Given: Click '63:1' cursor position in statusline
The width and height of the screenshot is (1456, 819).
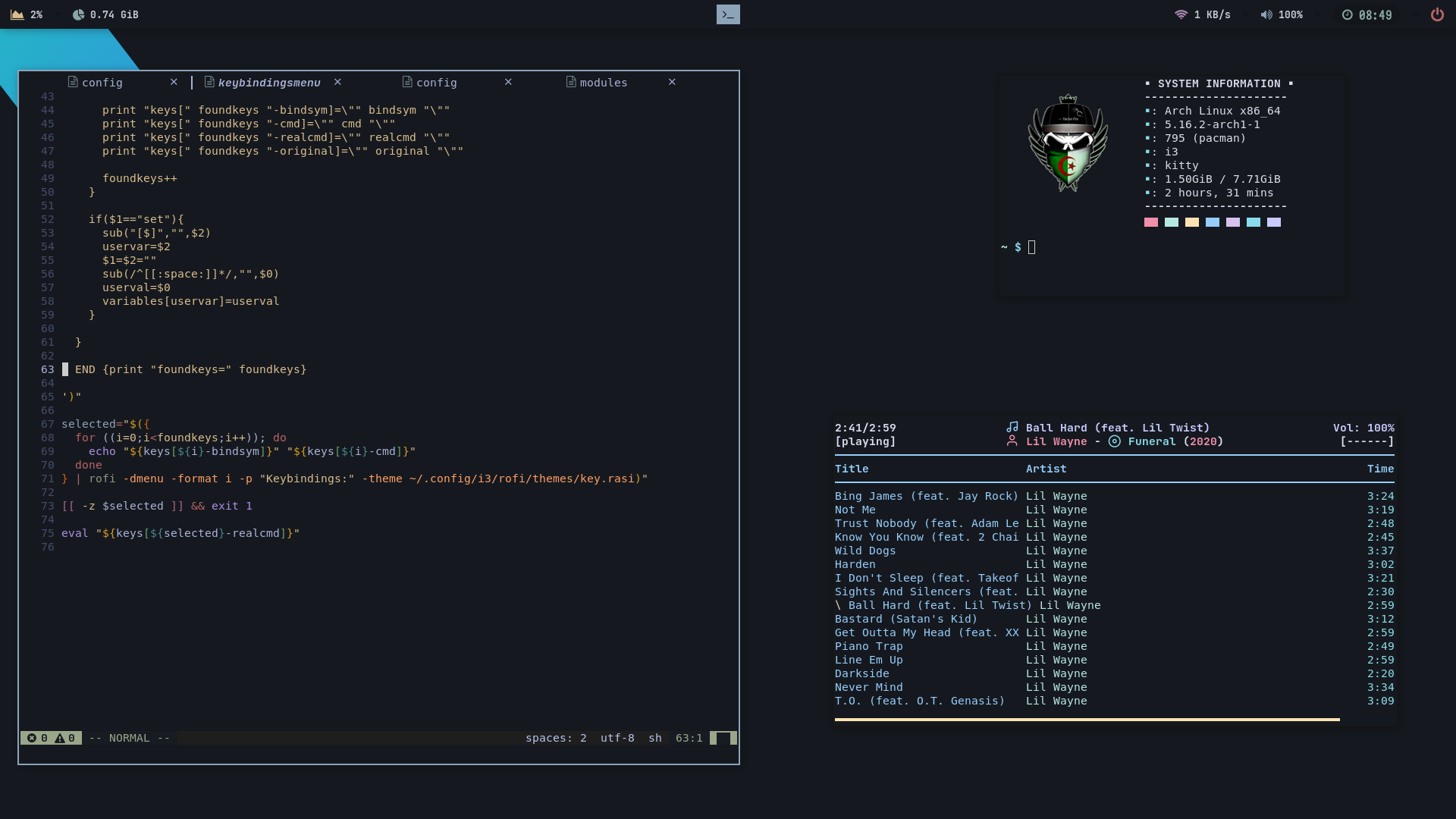Looking at the screenshot, I should [x=689, y=738].
